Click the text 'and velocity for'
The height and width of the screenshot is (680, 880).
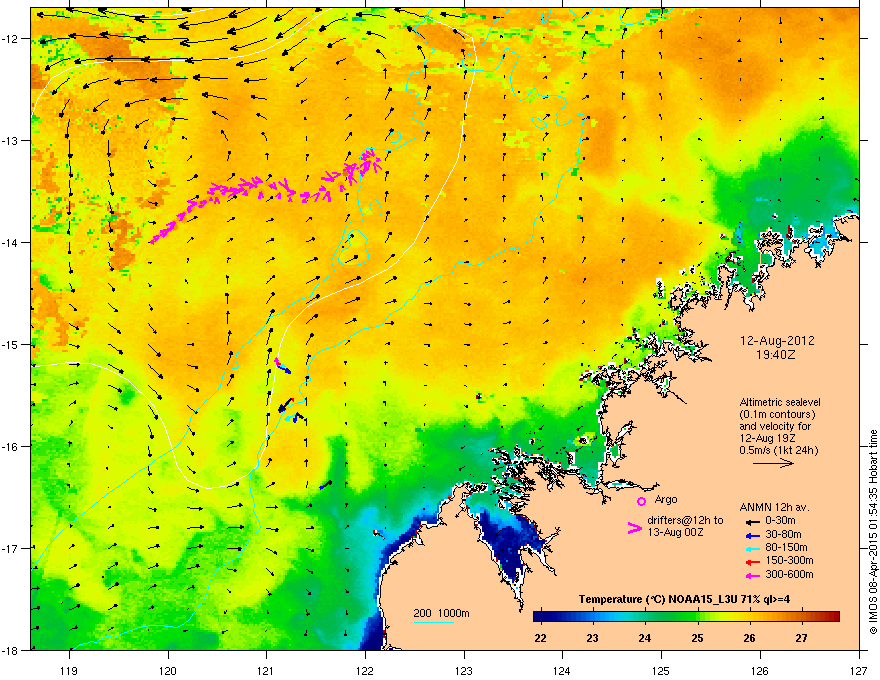tap(775, 426)
